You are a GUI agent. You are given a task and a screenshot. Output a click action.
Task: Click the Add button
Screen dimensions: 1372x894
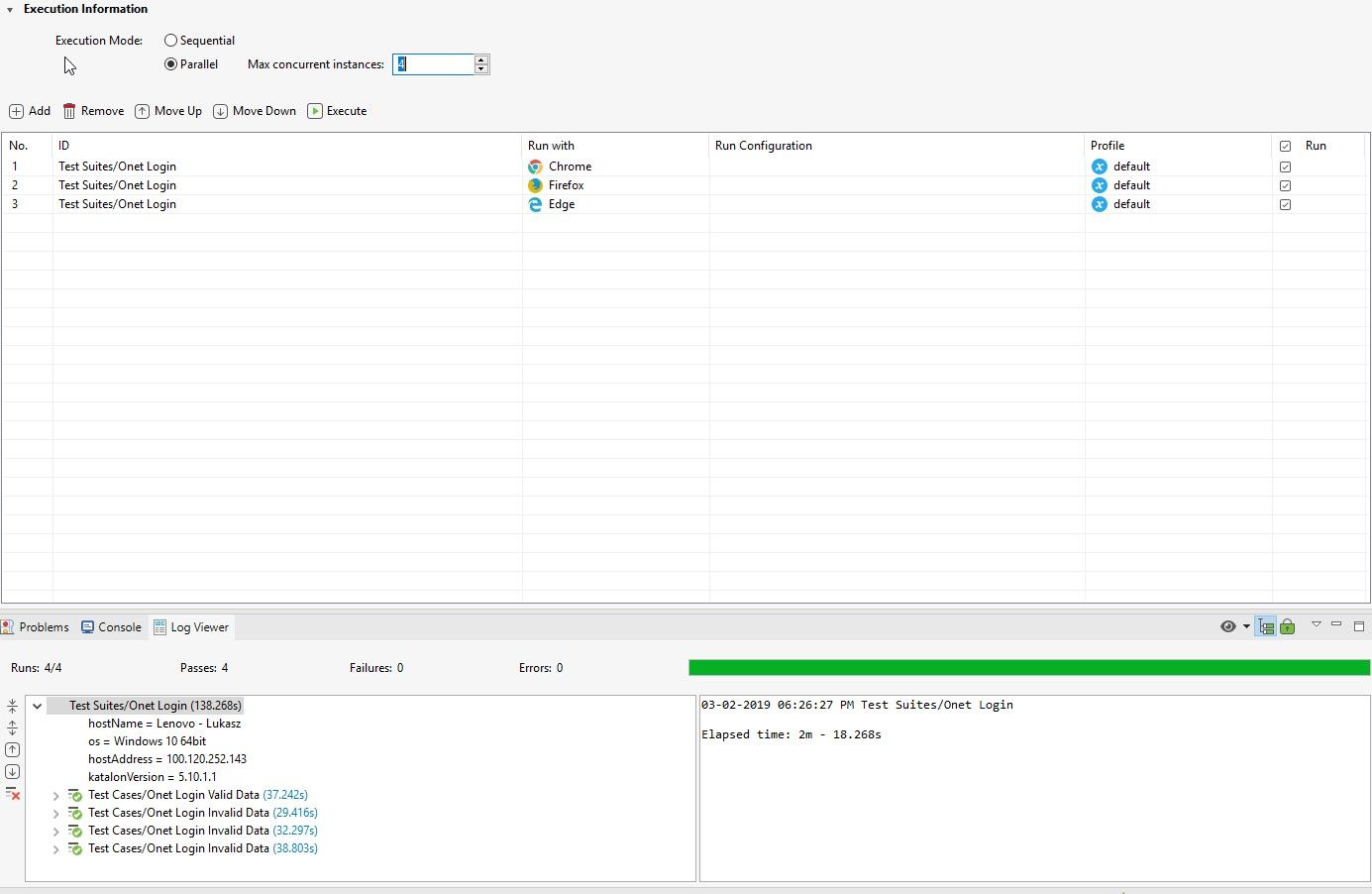click(30, 111)
